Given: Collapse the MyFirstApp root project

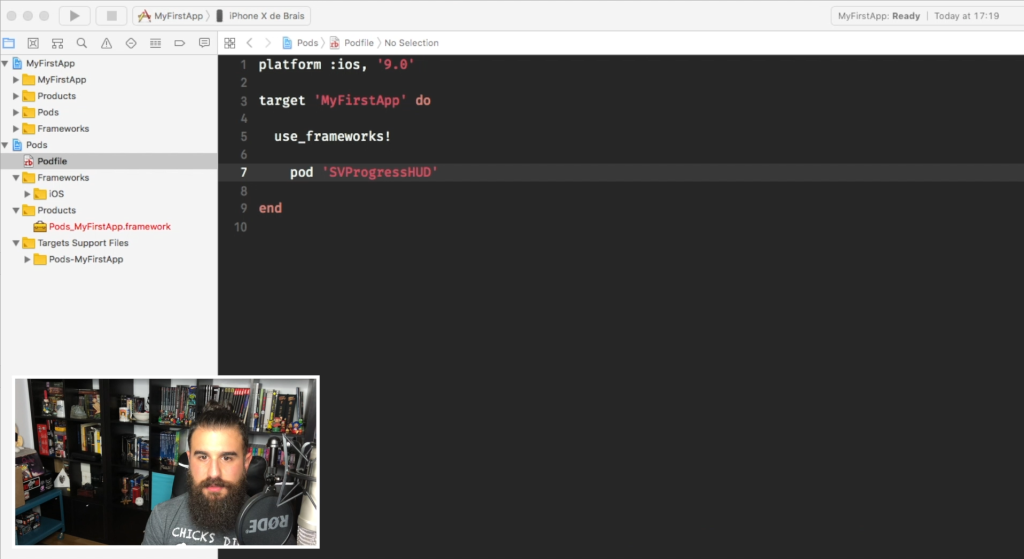Looking at the screenshot, I should [5, 63].
